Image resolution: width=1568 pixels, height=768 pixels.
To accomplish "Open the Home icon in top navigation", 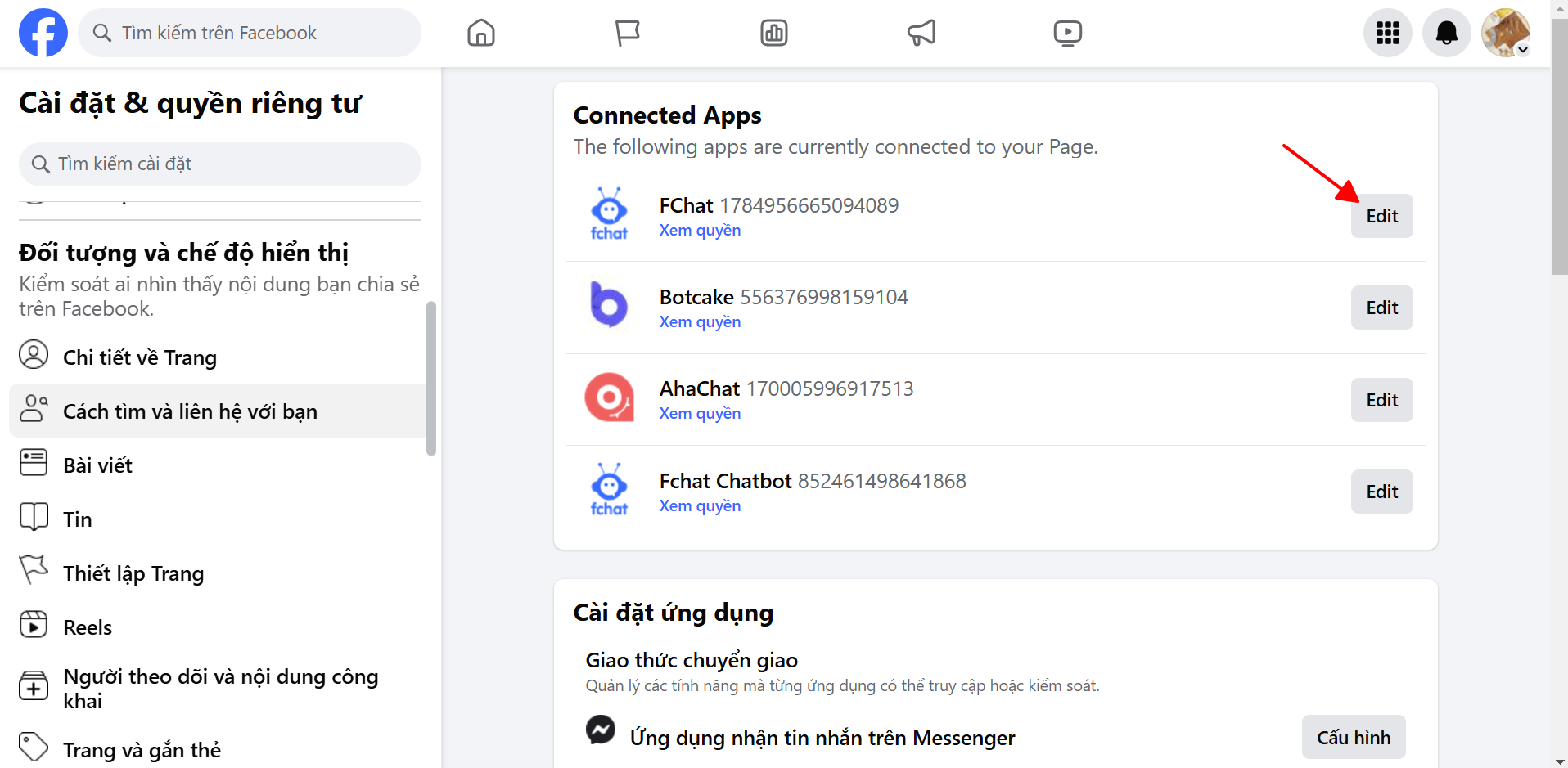I will pyautogui.click(x=481, y=33).
